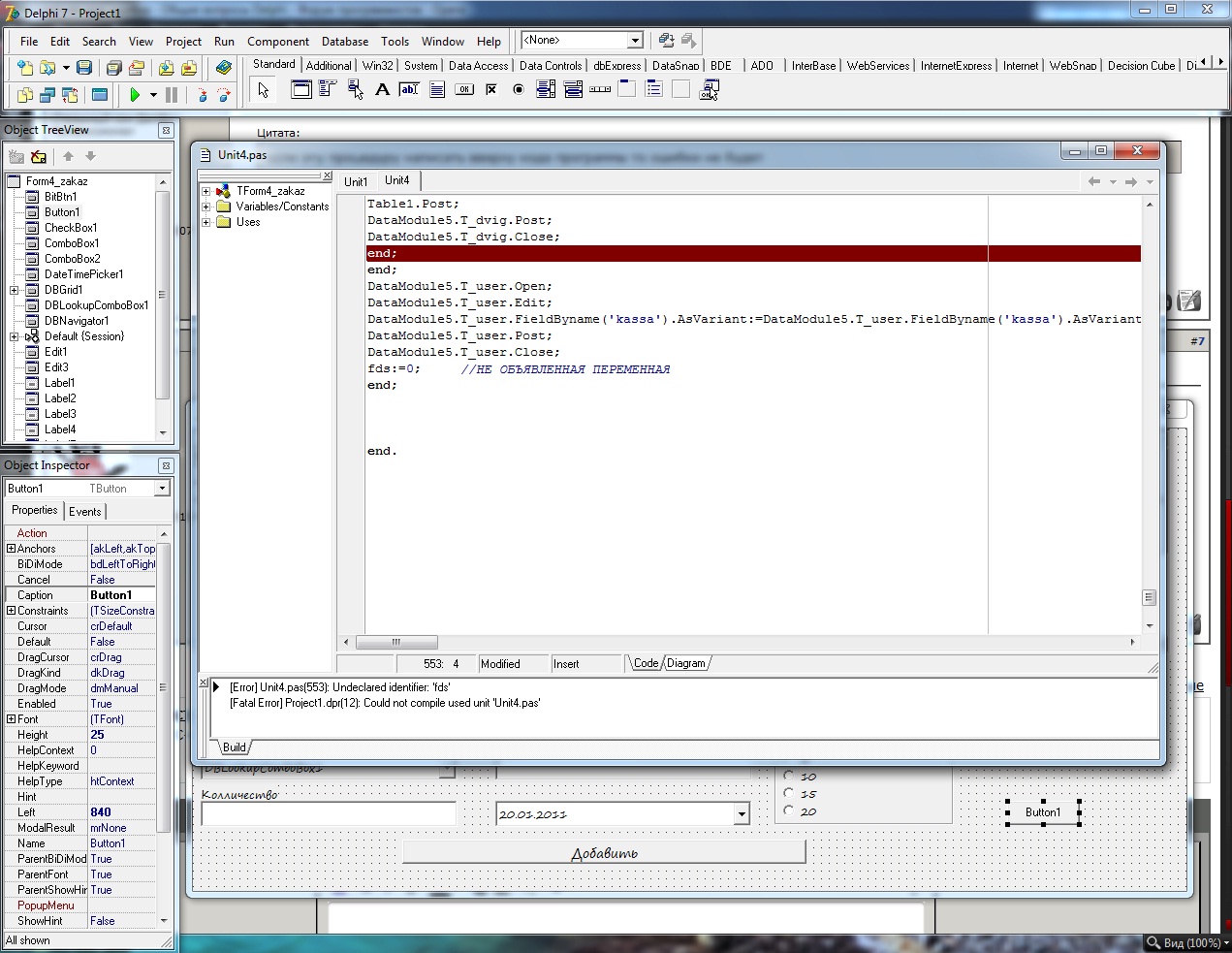Screen dimensions: 1232x953
Task: Click the highlighted red 'end;' error line
Action: point(753,253)
